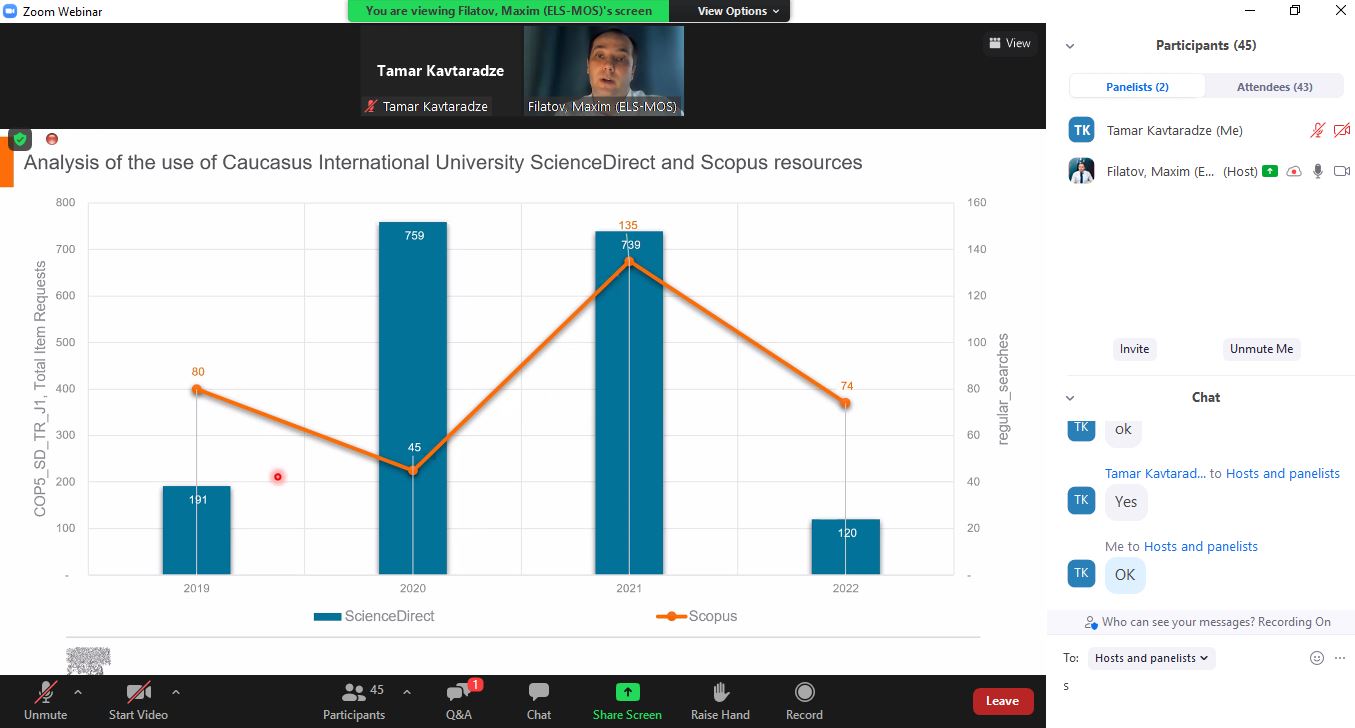1355x728 pixels.
Task: Click the 'OK' chat message bubble
Action: pos(1125,575)
